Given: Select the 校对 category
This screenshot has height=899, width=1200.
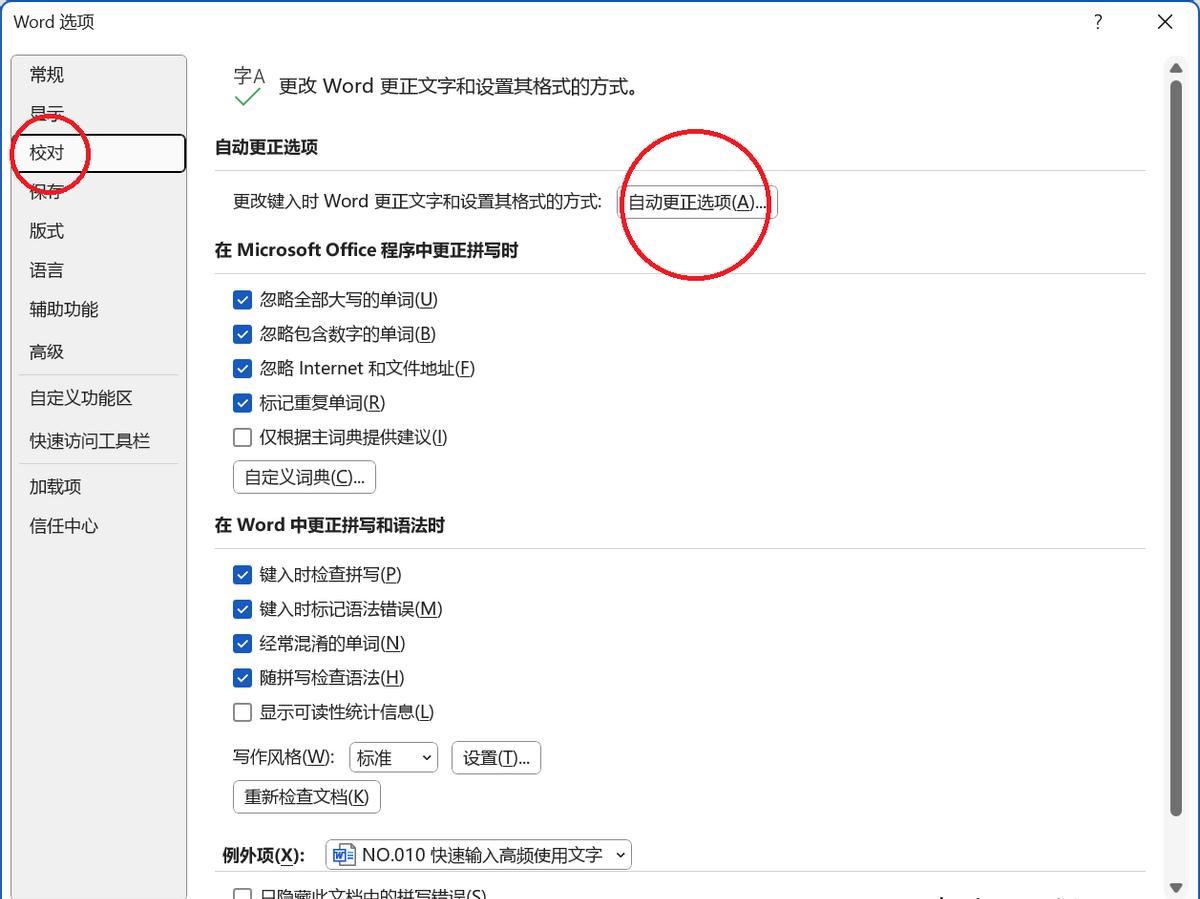Looking at the screenshot, I should [x=98, y=153].
